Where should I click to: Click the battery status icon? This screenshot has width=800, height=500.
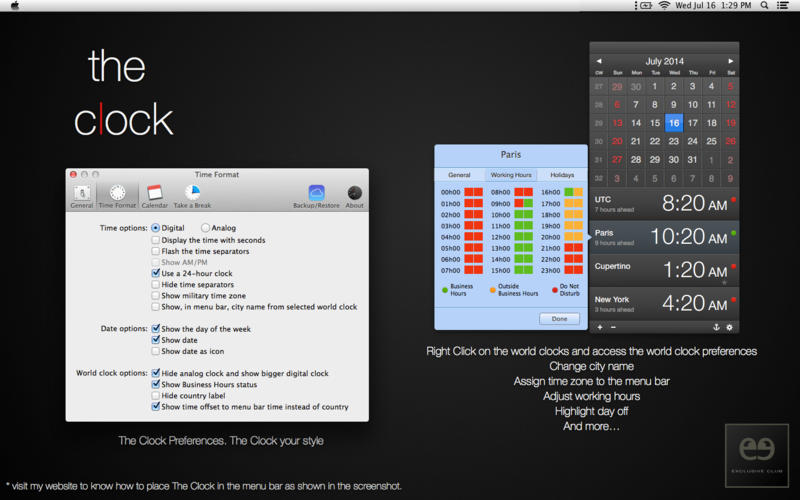coord(646,6)
